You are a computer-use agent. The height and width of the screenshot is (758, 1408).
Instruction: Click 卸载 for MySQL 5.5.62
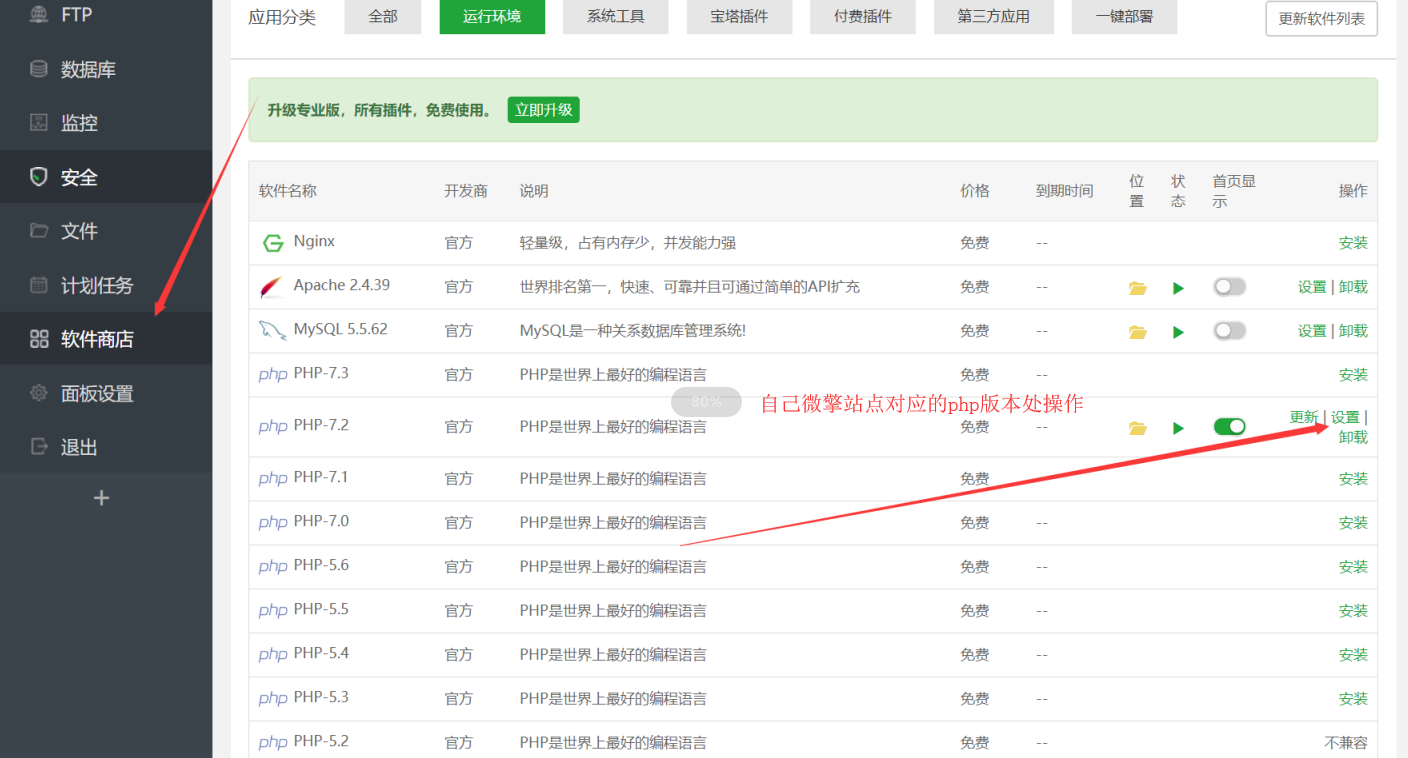(x=1353, y=331)
